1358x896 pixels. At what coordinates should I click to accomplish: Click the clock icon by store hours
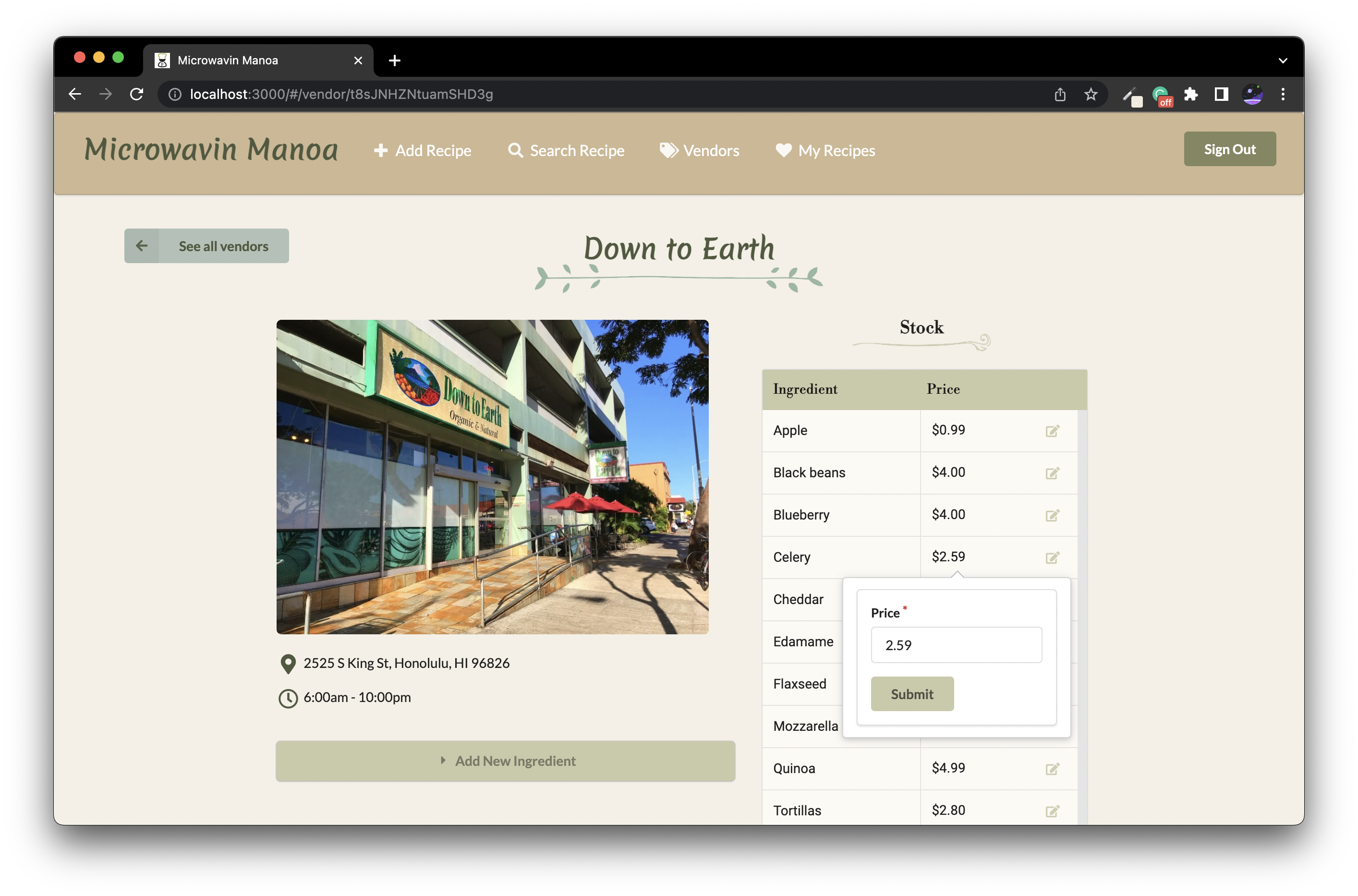click(289, 698)
